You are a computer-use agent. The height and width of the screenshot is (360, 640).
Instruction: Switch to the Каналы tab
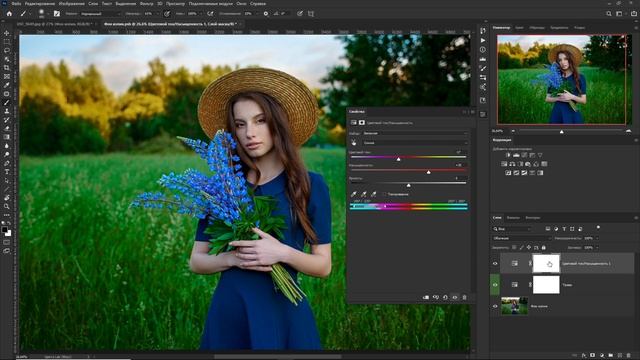513,218
